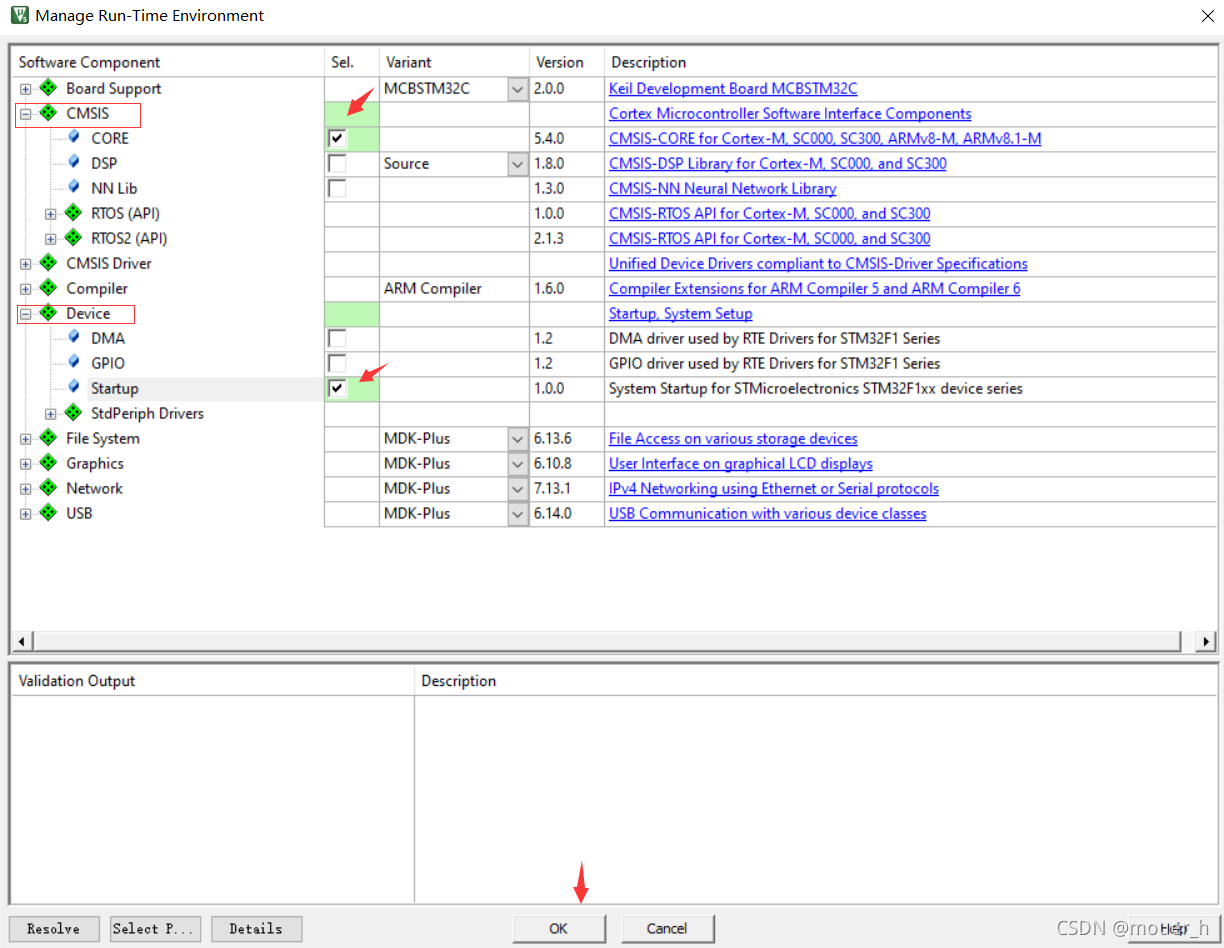
Task: Expand the StdPeriph Drivers tree node
Action: pos(51,414)
